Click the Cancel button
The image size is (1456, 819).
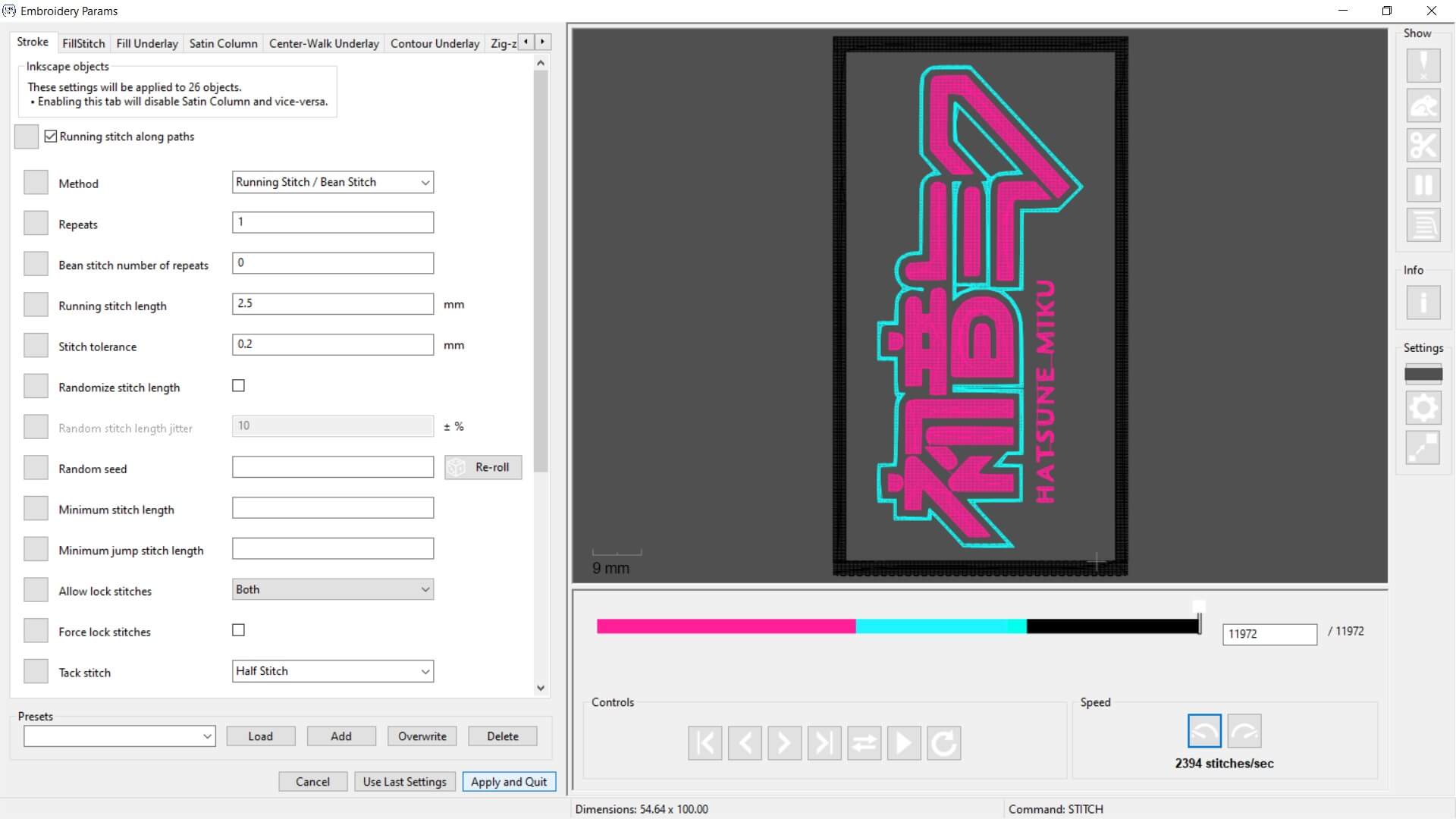point(312,782)
